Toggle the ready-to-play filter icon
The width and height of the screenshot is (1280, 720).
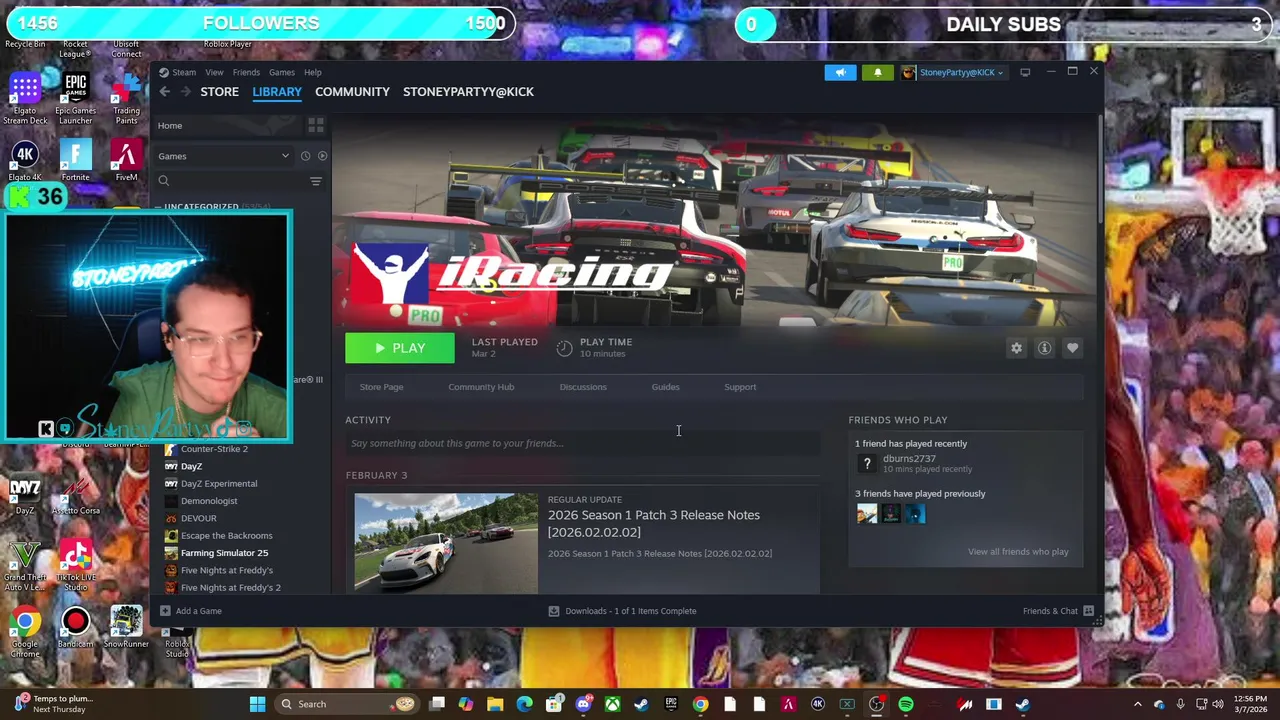coord(321,156)
